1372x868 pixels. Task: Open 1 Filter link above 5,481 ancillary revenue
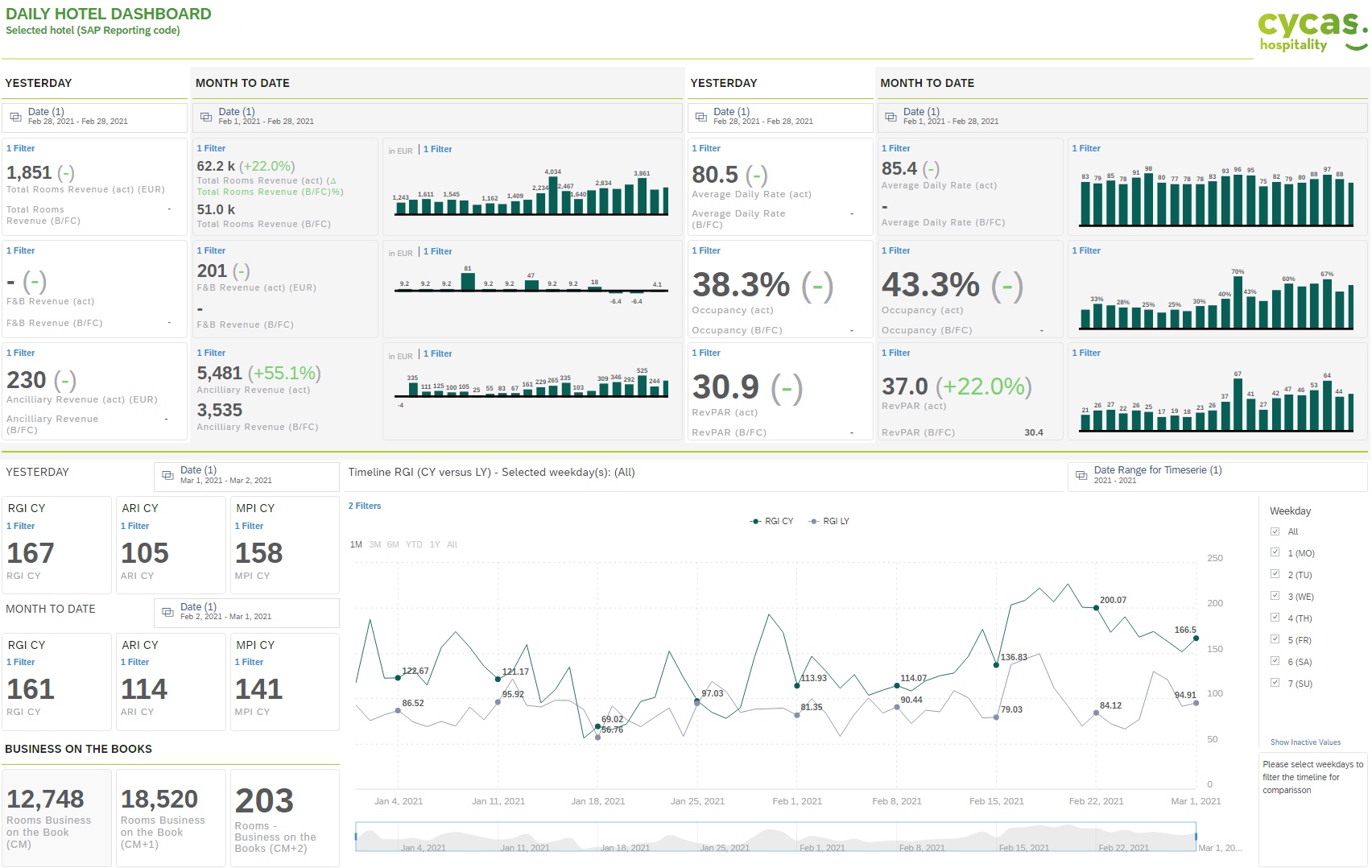click(212, 353)
